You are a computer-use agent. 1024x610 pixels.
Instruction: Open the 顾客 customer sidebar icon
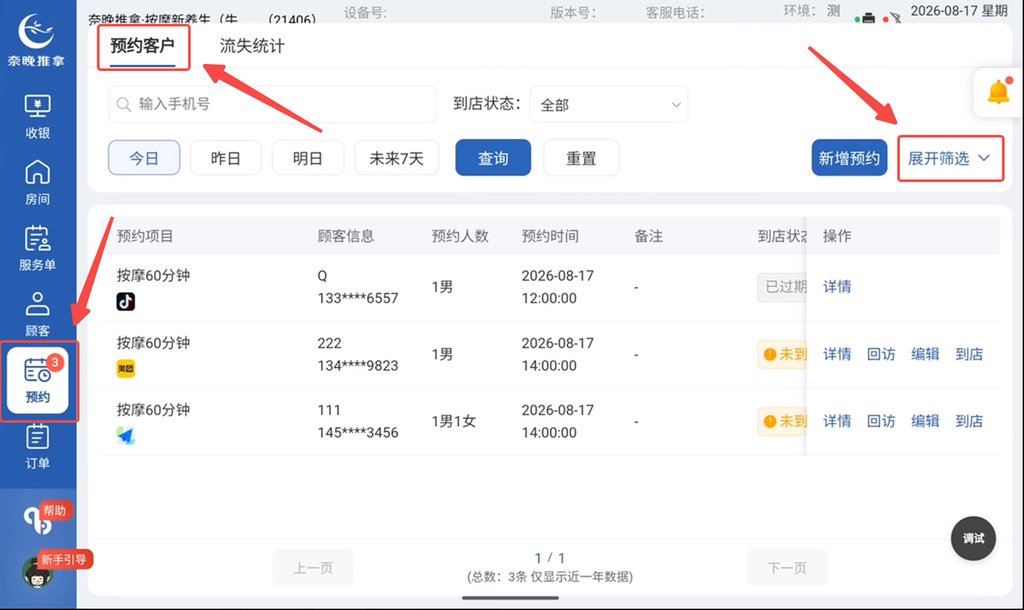point(37,314)
